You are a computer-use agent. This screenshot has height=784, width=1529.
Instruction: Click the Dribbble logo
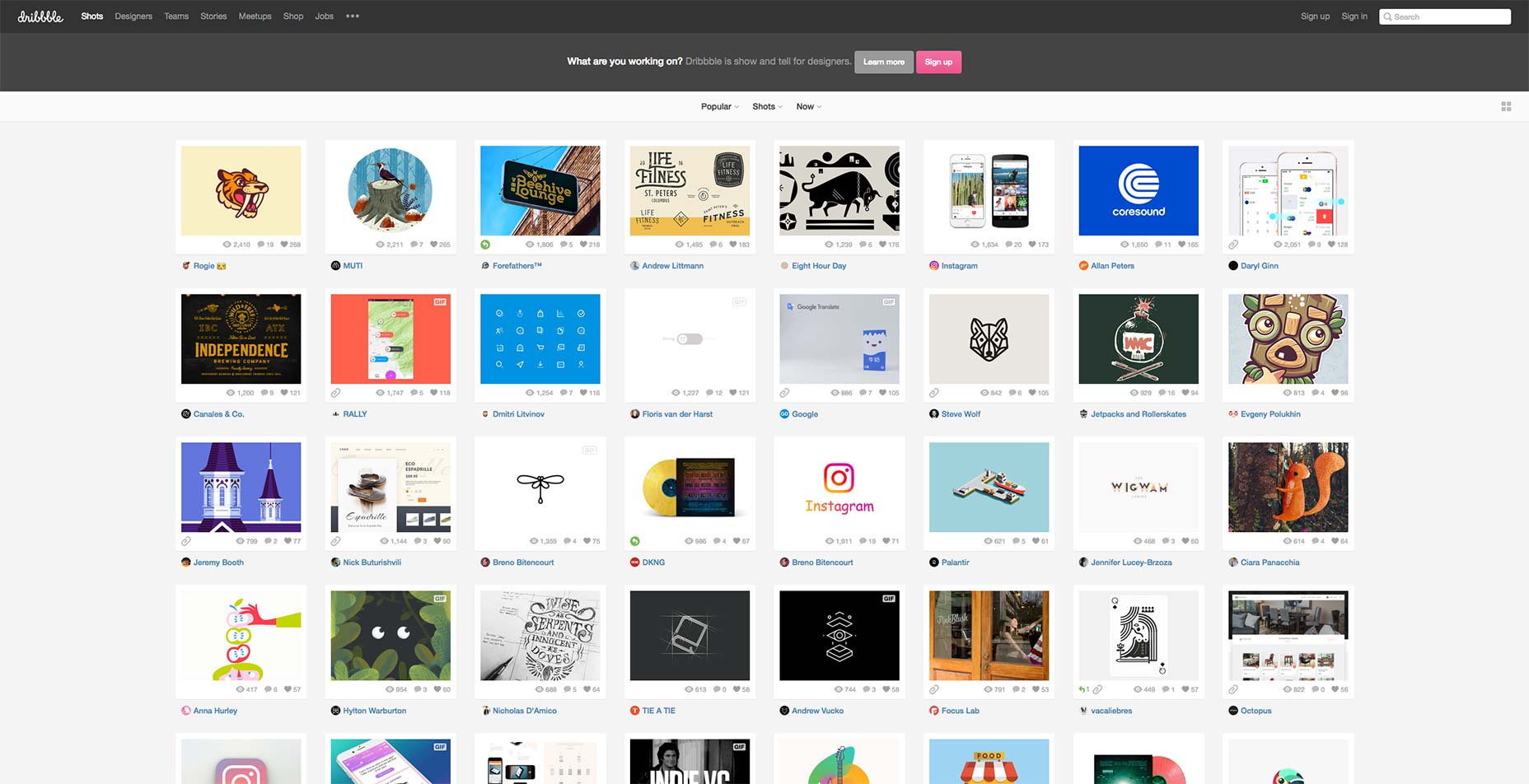pos(40,16)
